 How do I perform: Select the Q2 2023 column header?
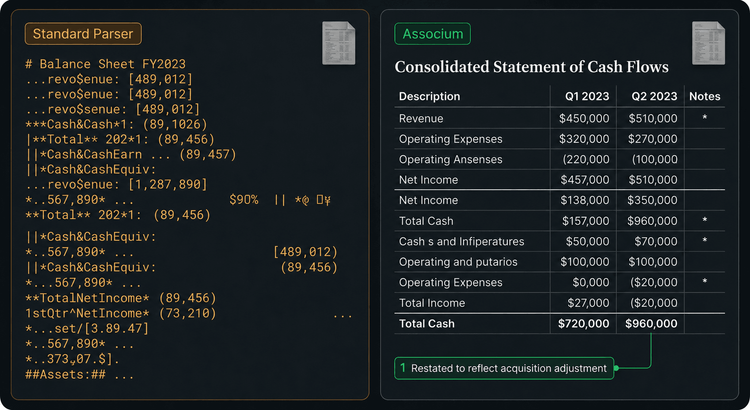[654, 96]
